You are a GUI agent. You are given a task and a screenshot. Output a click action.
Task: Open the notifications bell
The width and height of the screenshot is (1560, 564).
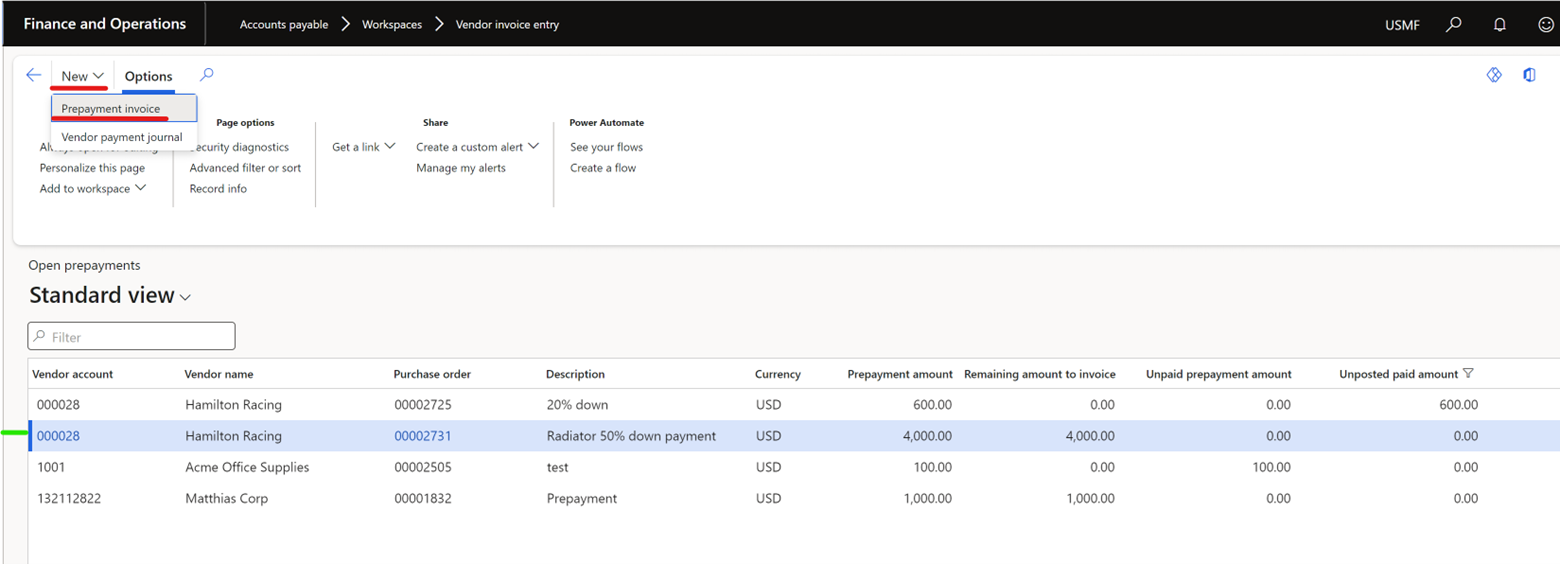pyautogui.click(x=1499, y=24)
